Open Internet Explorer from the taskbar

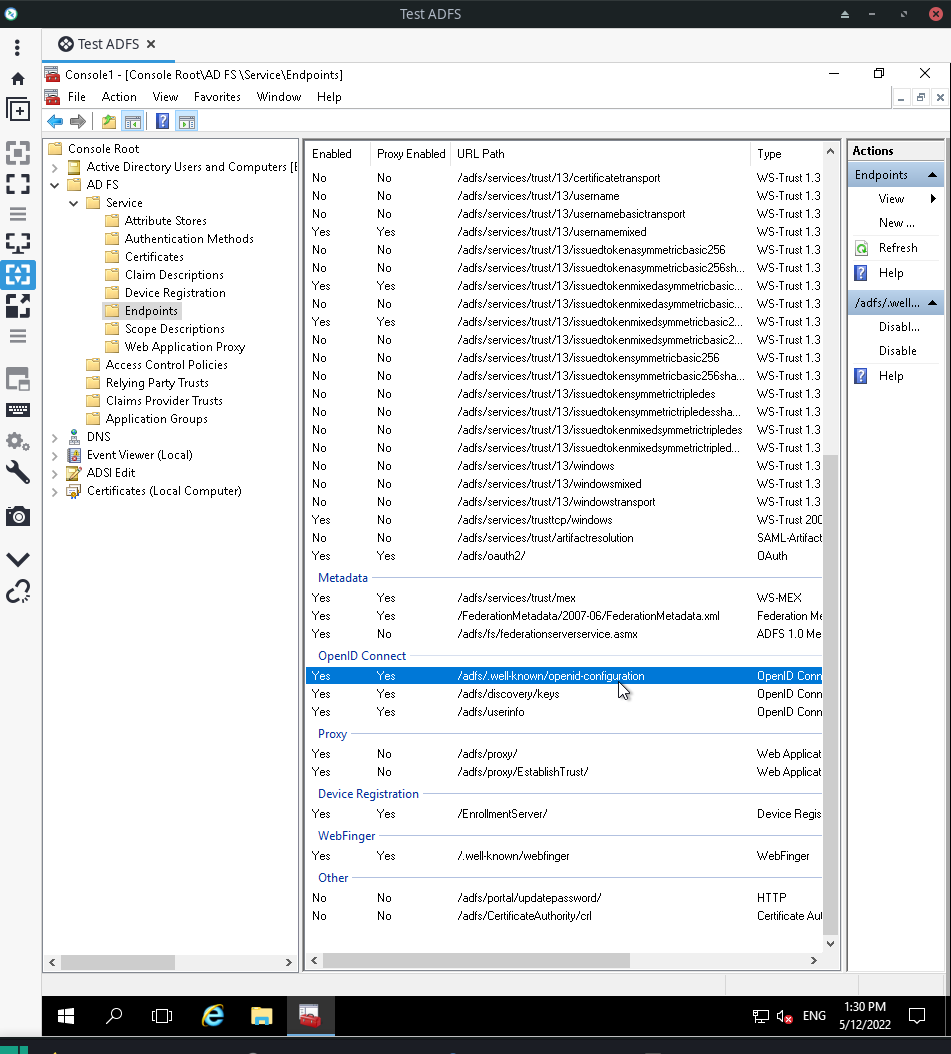tap(213, 1016)
